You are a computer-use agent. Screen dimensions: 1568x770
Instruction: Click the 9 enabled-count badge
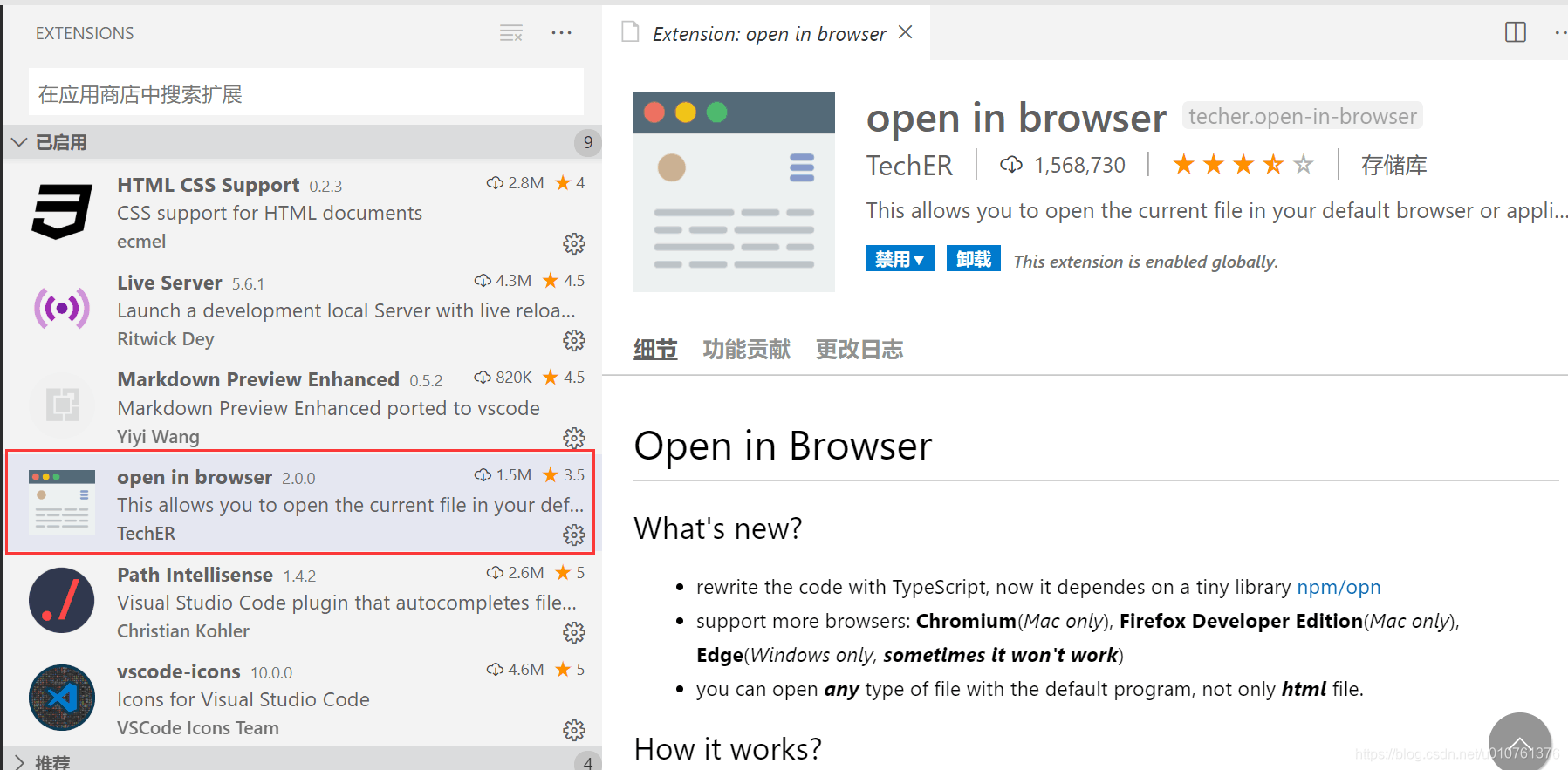[588, 142]
